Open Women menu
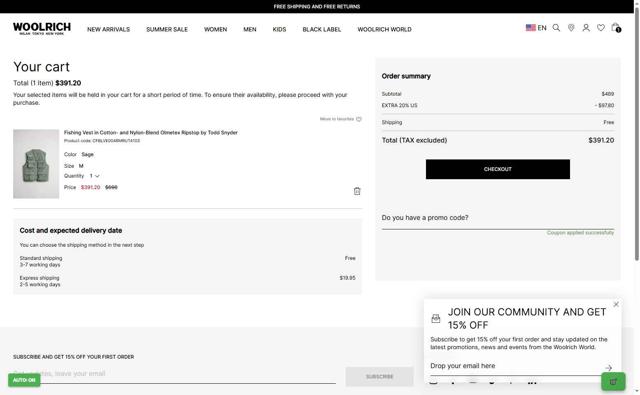Viewport: 640px width, 395px height. point(216,29)
